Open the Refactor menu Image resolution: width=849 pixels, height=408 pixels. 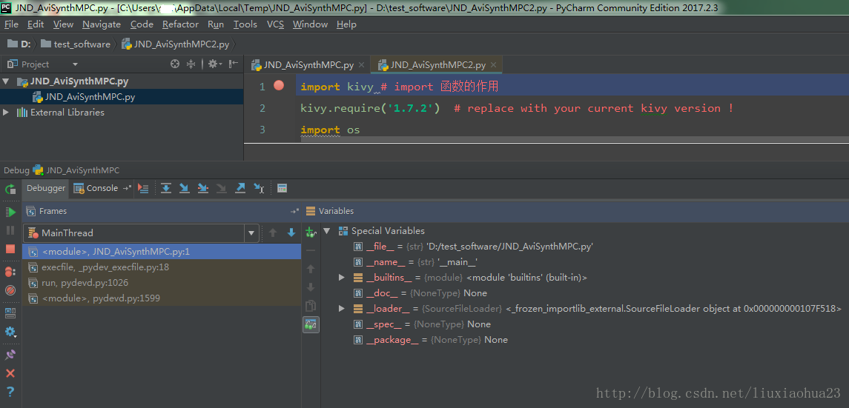[x=180, y=24]
